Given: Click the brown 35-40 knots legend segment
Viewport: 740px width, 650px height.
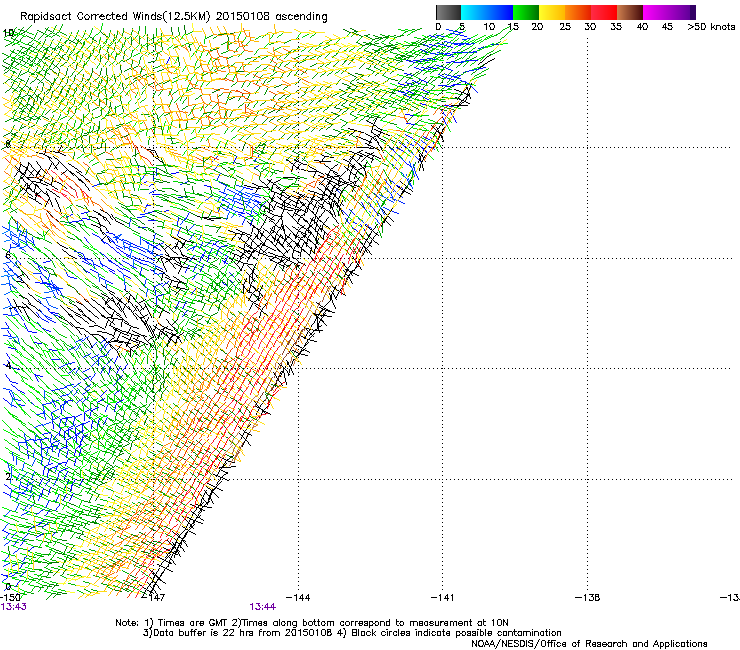Looking at the screenshot, I should [x=630, y=12].
